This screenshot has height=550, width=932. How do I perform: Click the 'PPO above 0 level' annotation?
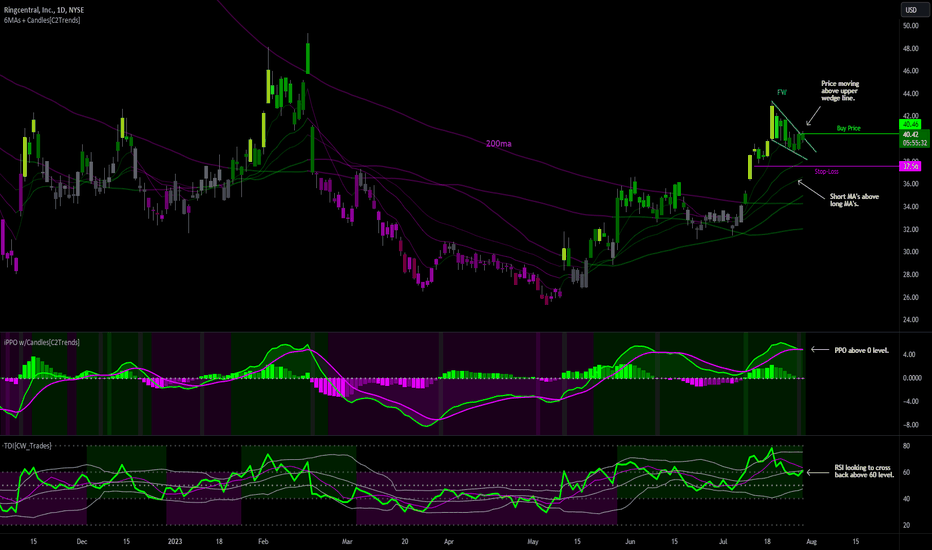861,350
